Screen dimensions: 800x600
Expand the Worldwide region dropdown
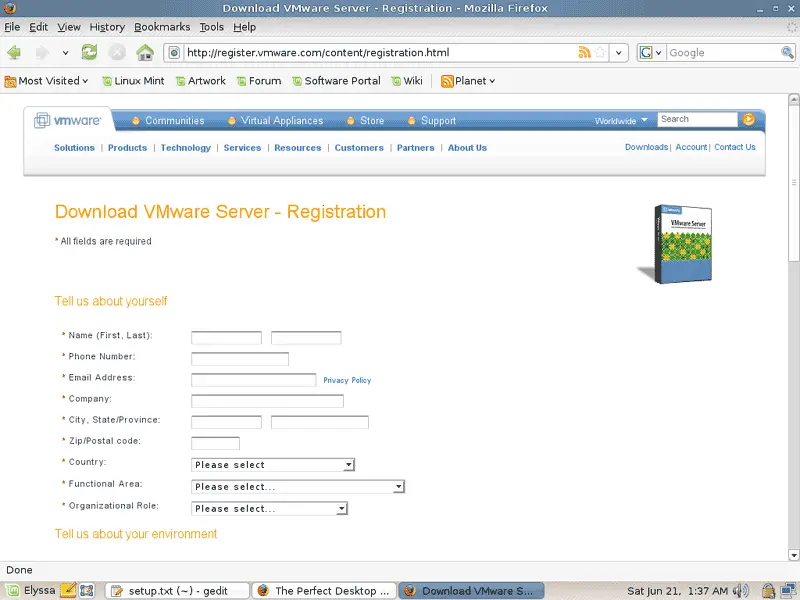[621, 120]
